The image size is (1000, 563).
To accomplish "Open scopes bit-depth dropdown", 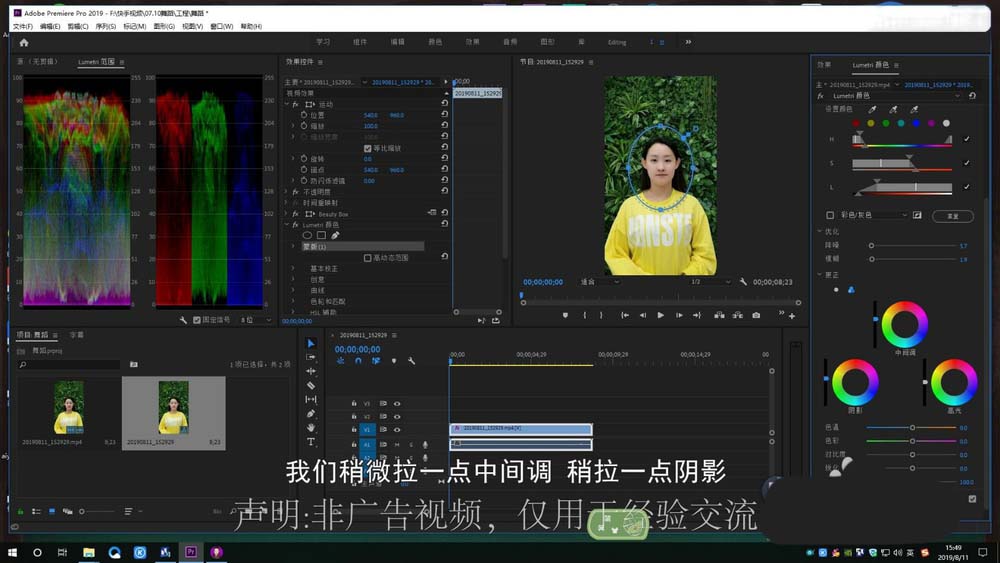I will (256, 320).
